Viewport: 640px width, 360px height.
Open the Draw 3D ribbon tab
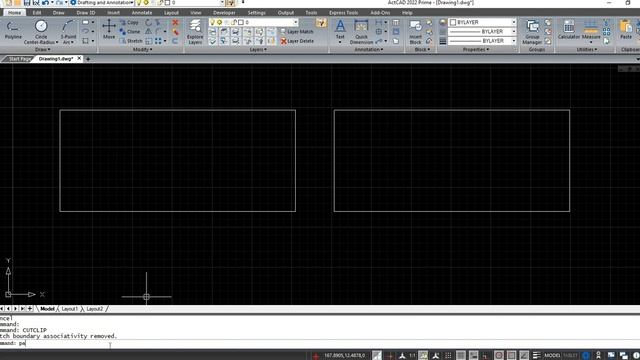point(86,13)
